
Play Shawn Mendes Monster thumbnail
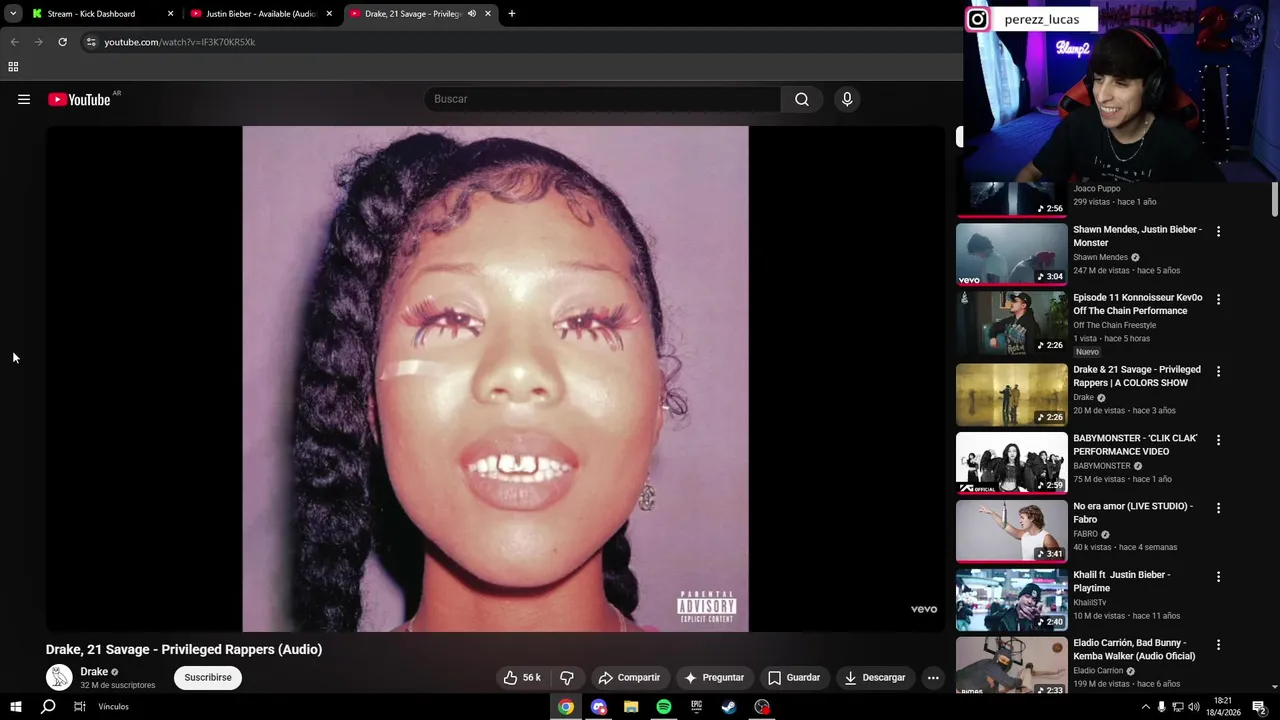[x=1011, y=254]
